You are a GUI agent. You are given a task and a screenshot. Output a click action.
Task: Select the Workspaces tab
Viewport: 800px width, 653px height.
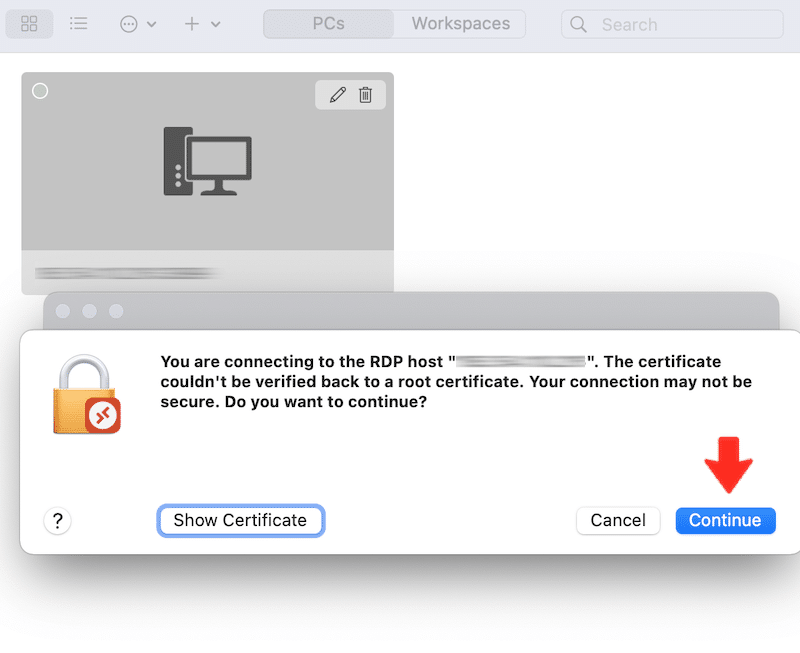pyautogui.click(x=461, y=23)
